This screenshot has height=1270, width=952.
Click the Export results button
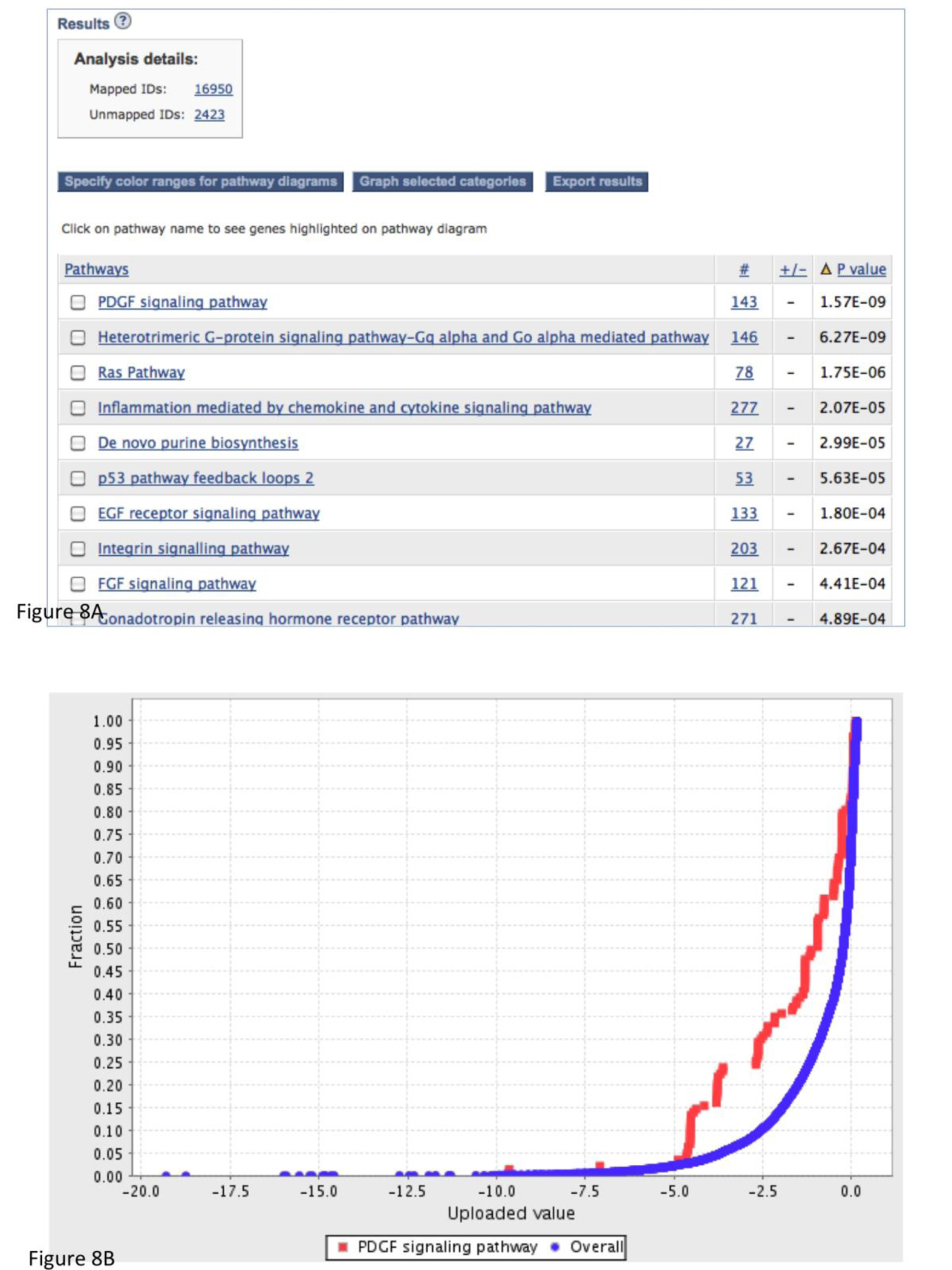[597, 181]
